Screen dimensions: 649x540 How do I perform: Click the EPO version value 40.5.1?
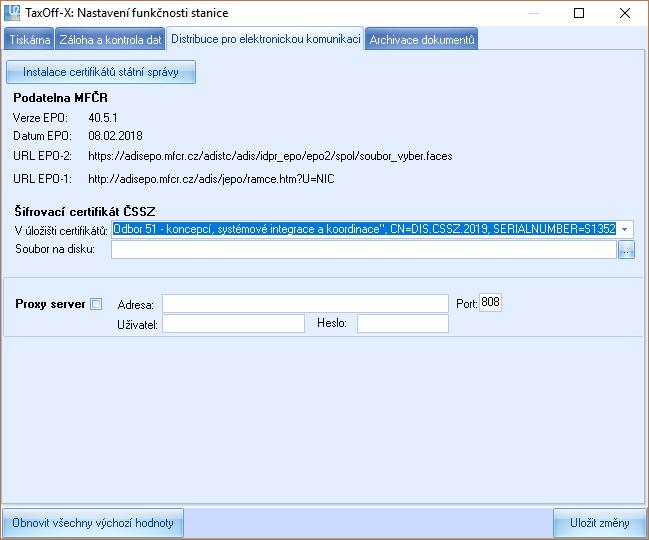103,118
